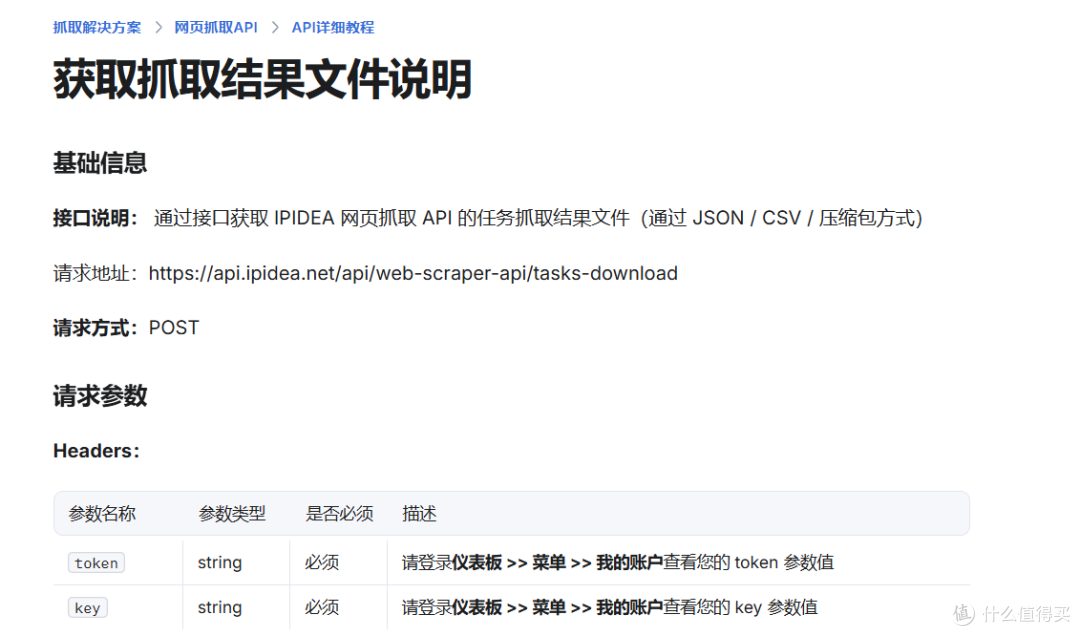The image size is (1080, 636).
Task: Open the 抓取解决方案 breadcrumb link
Action: (x=97, y=28)
